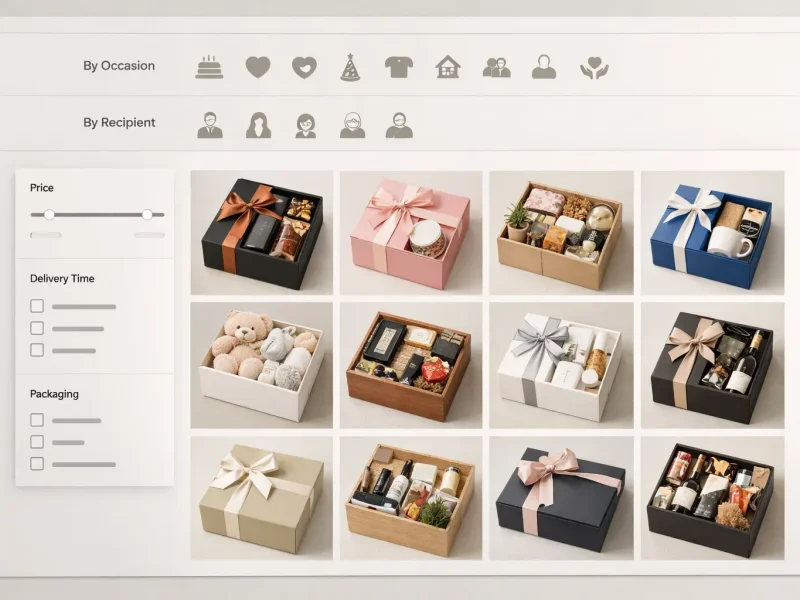View the white box with gray ribbon
The width and height of the screenshot is (800, 600).
tap(561, 365)
